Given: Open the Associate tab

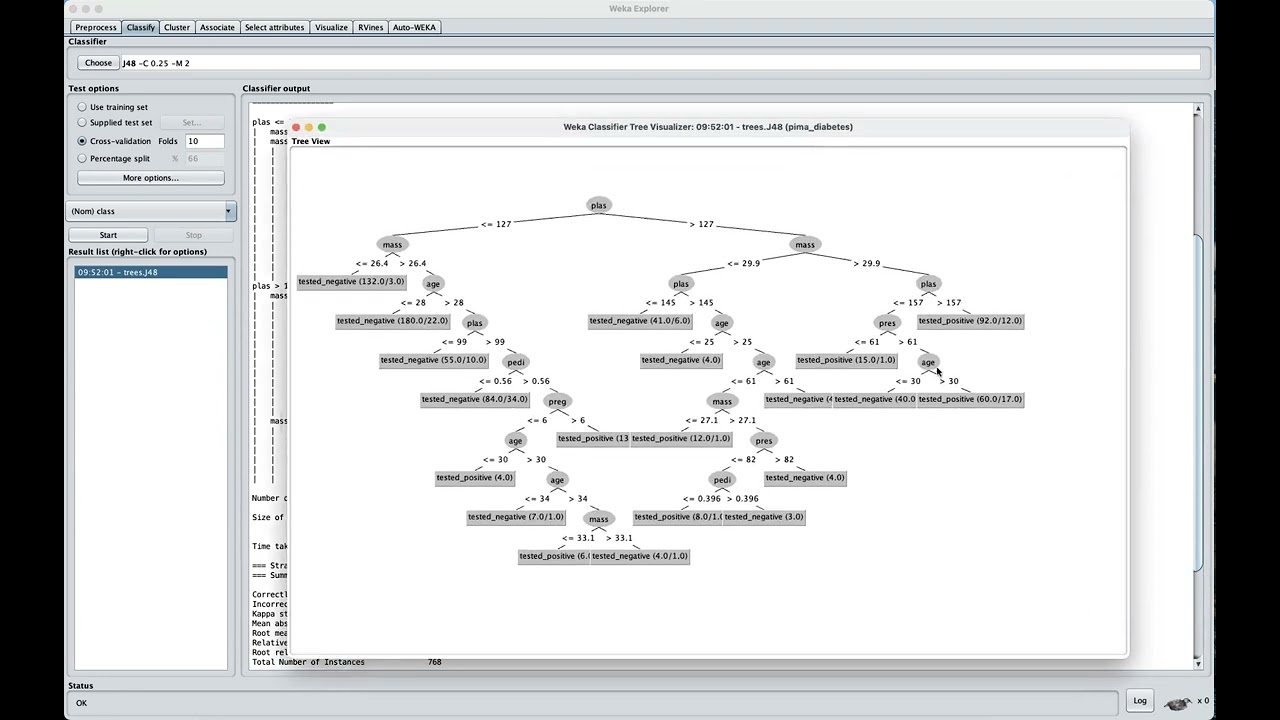Looking at the screenshot, I should tap(217, 27).
